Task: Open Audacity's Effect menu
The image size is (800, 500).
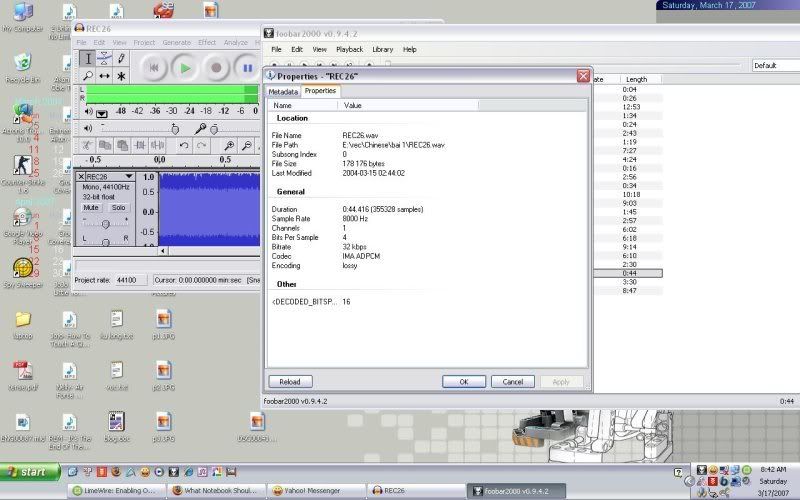Action: pos(207,42)
